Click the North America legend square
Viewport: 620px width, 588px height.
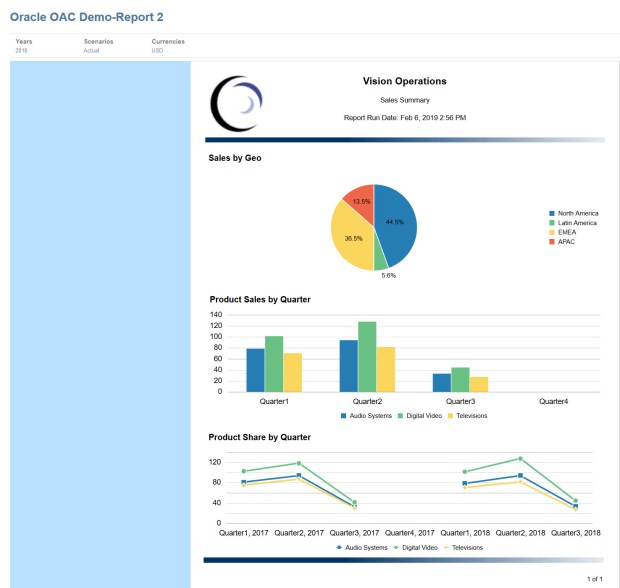[x=552, y=214]
